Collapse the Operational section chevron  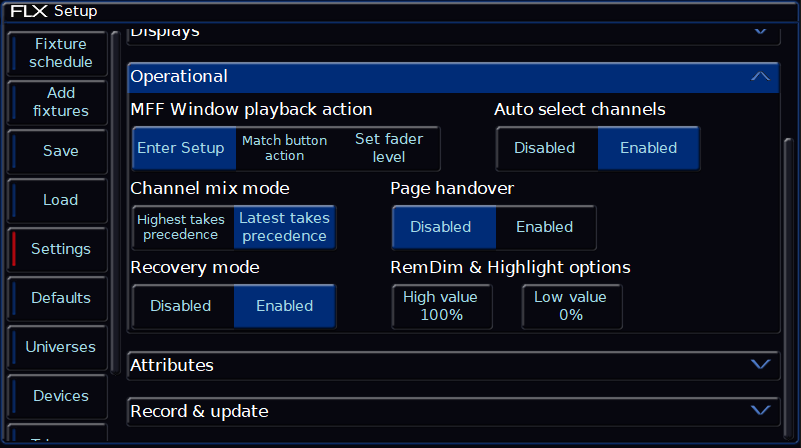tap(760, 77)
